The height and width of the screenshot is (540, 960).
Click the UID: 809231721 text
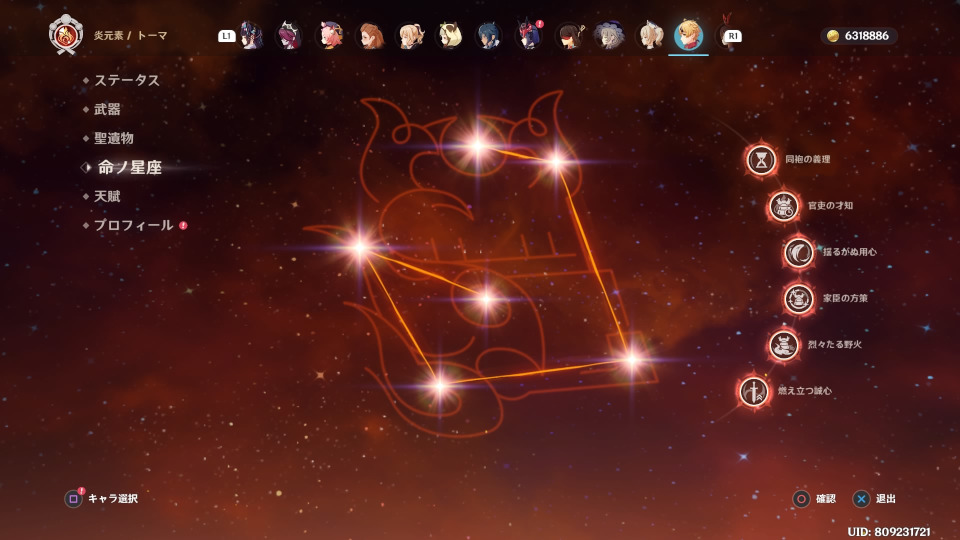[x=889, y=532]
